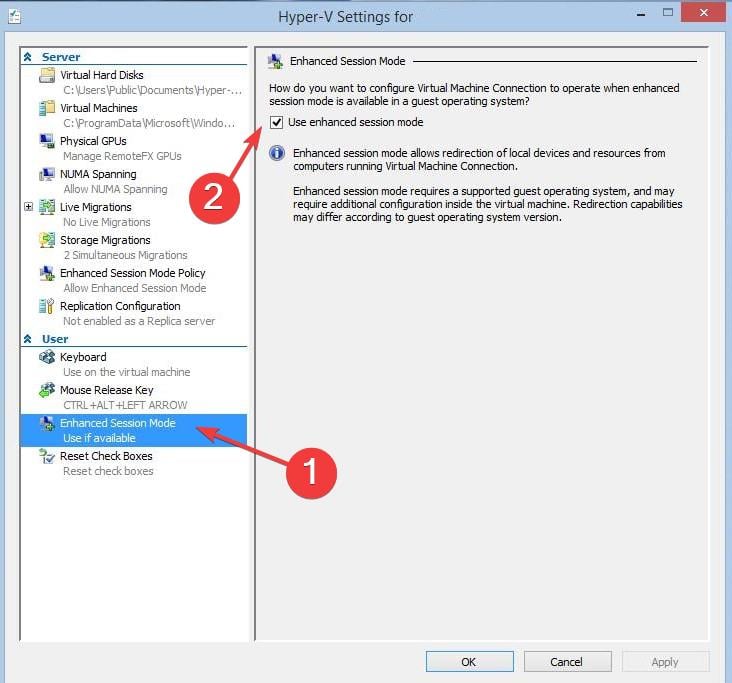The width and height of the screenshot is (732, 683).
Task: Click 'Manage RemoteFX GPUs' subtext
Action: [122, 156]
